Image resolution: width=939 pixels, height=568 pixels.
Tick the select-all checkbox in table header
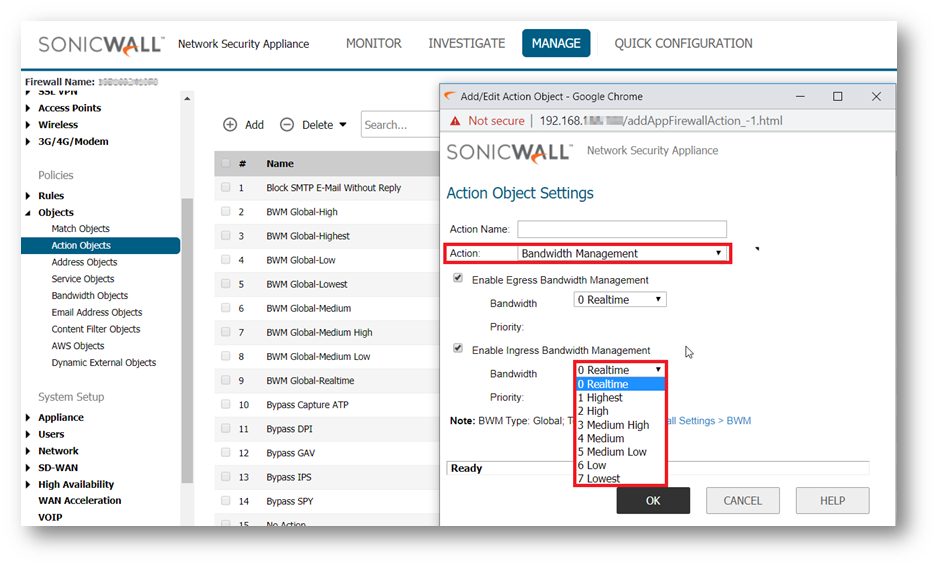(226, 163)
